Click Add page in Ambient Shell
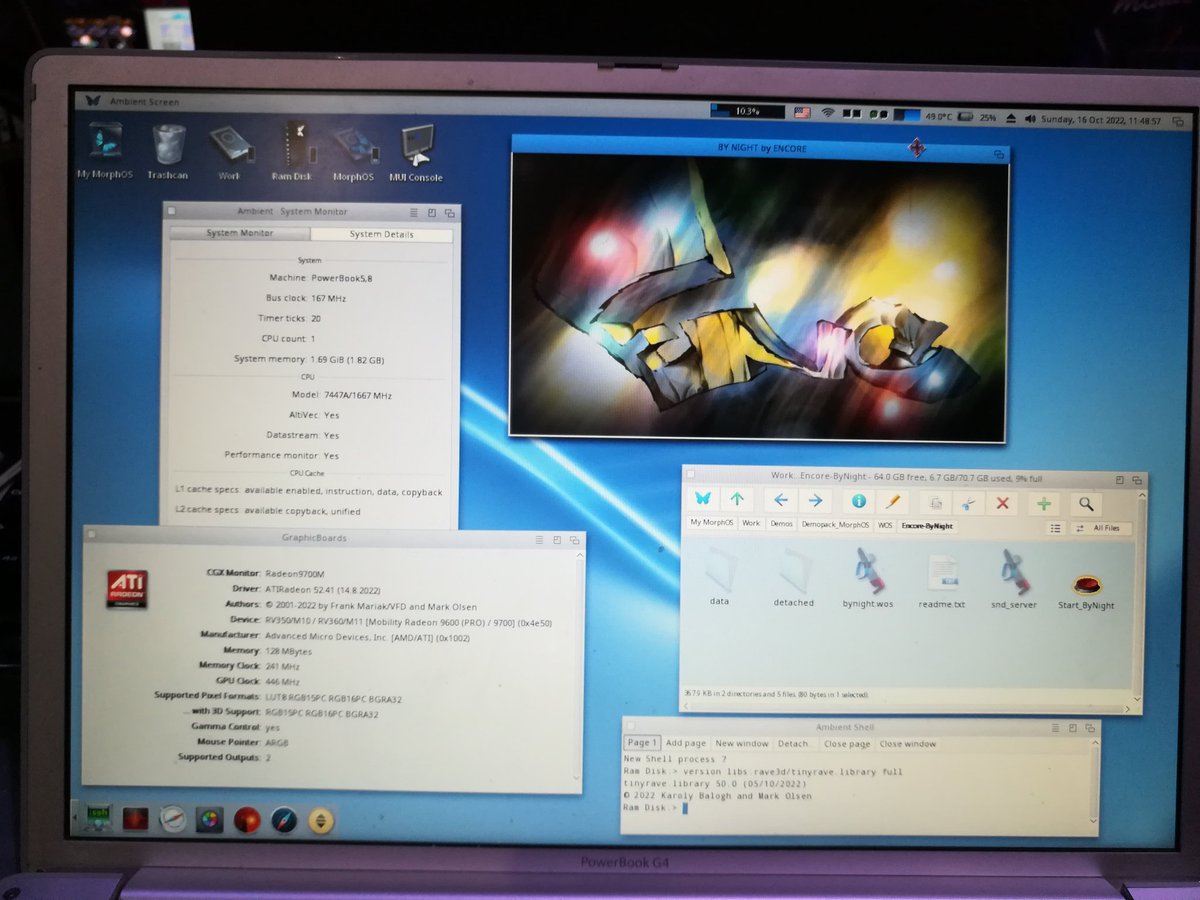 [687, 744]
